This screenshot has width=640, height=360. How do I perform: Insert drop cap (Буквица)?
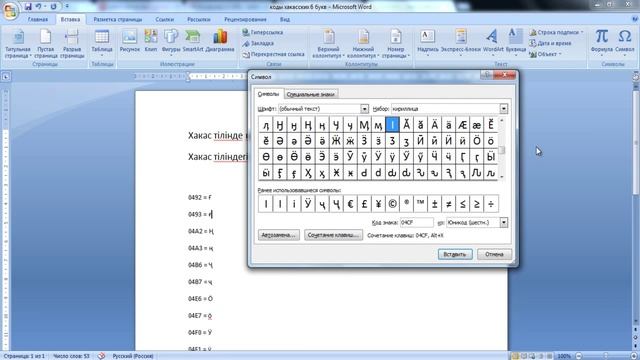click(x=516, y=42)
